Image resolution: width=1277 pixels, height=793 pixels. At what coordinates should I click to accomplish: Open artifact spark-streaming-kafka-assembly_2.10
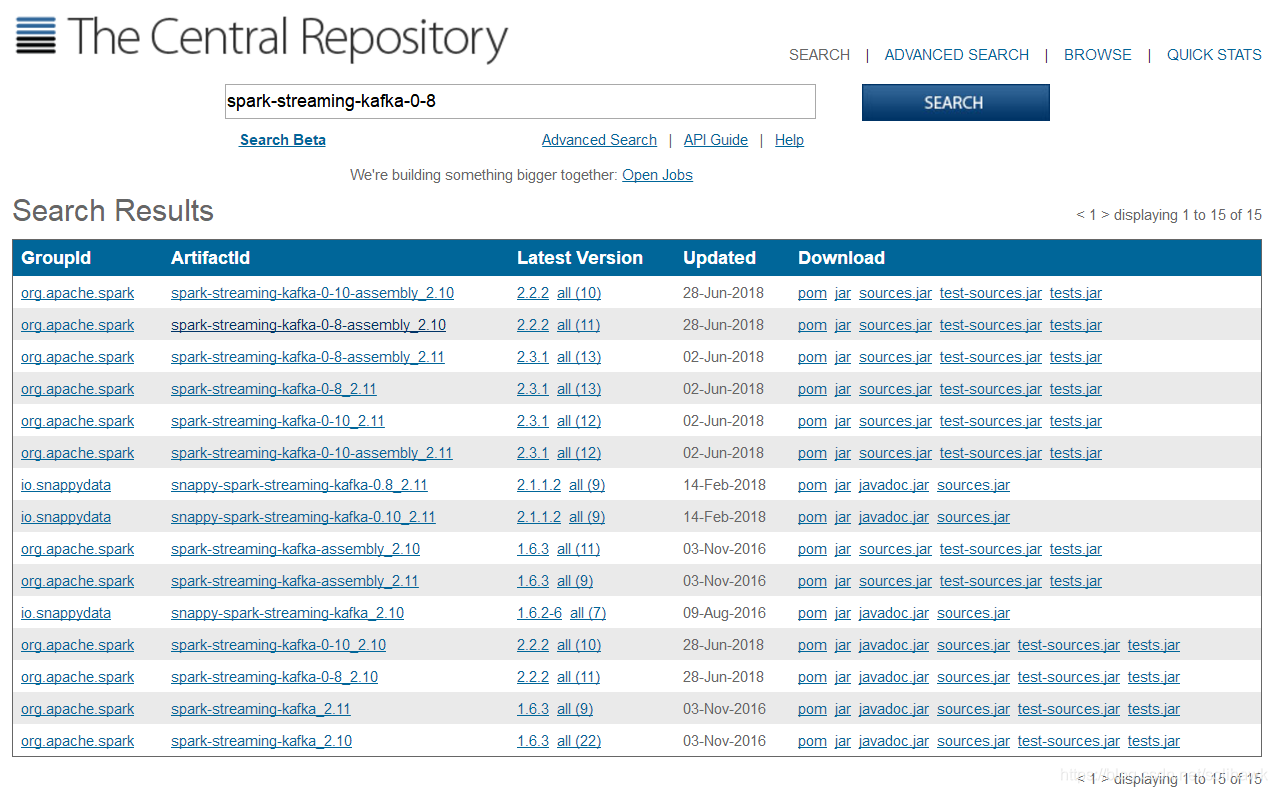[x=295, y=549]
